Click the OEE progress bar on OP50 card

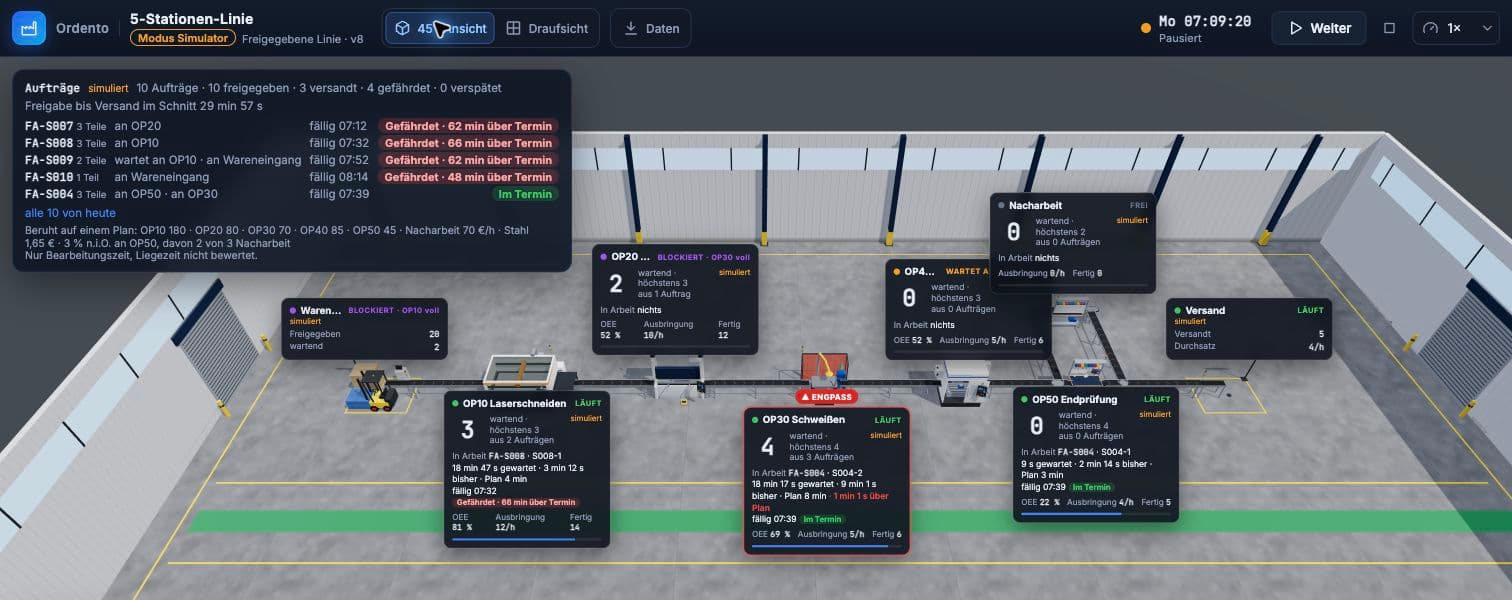pos(1096,513)
